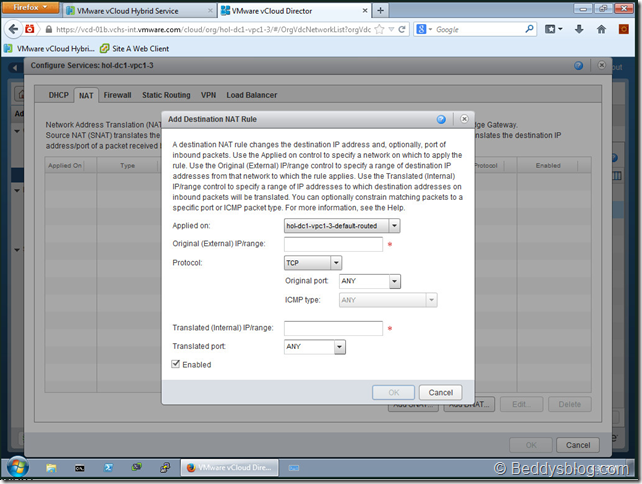Cancel the Add Destination NAT Rule dialog
This screenshot has height=484, width=642.
pos(441,392)
